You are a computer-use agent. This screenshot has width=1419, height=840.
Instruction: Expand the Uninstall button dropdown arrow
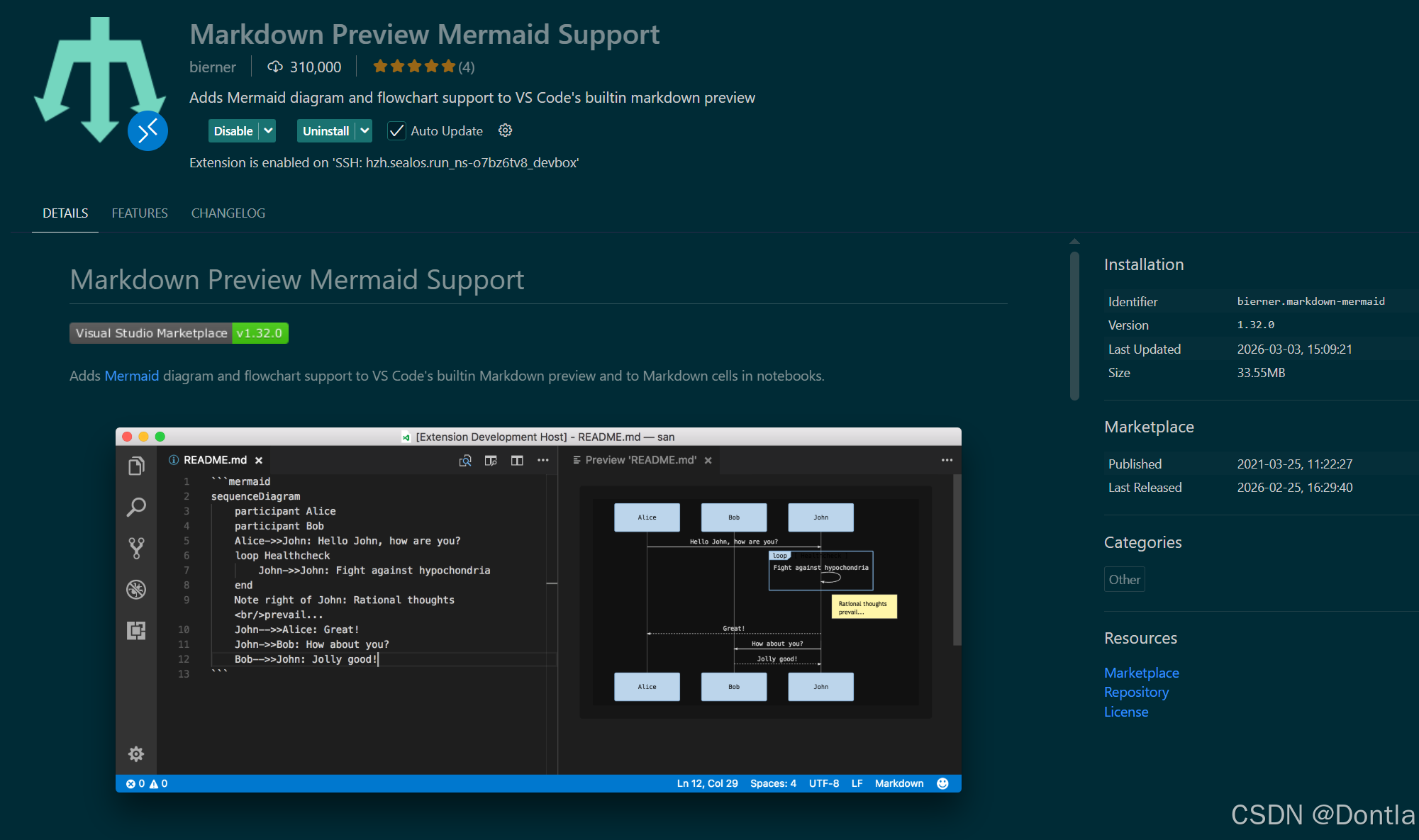pyautogui.click(x=364, y=131)
